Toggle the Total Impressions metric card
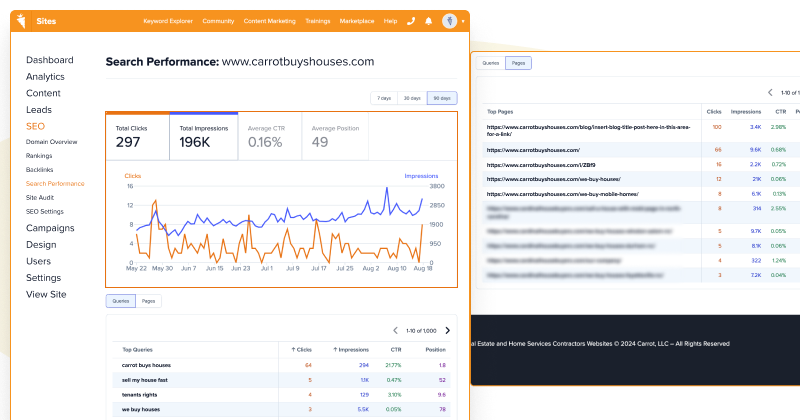 click(204, 137)
